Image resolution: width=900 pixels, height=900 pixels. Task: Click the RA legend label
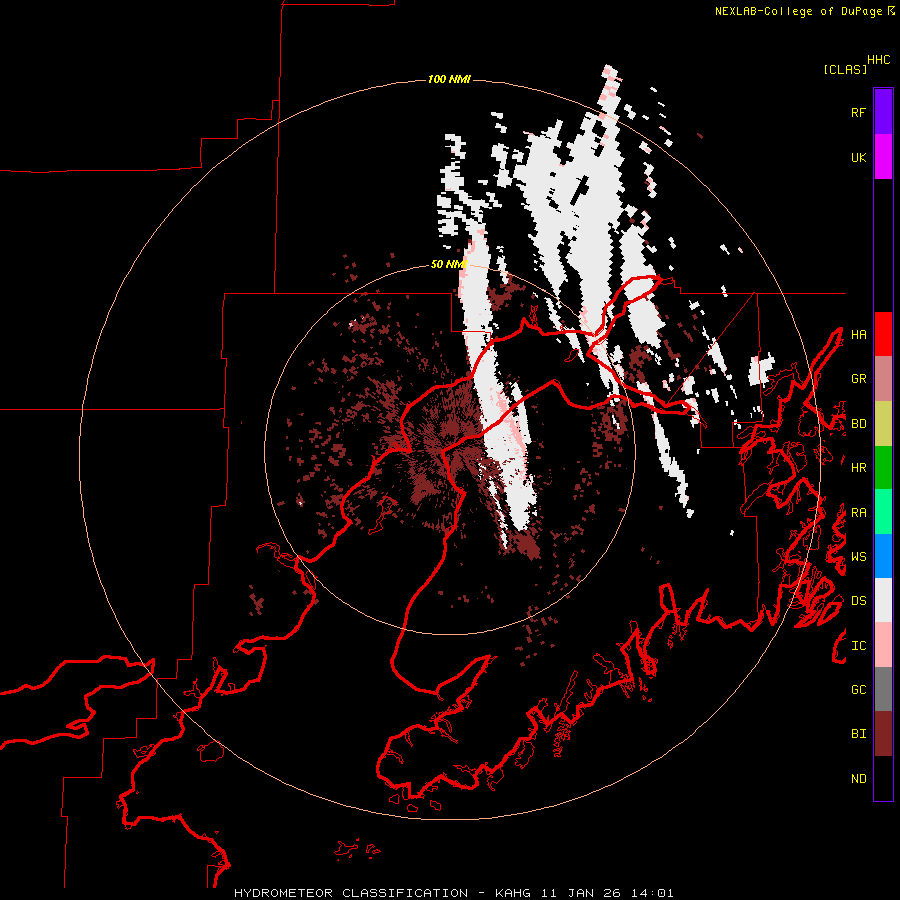pyautogui.click(x=858, y=513)
